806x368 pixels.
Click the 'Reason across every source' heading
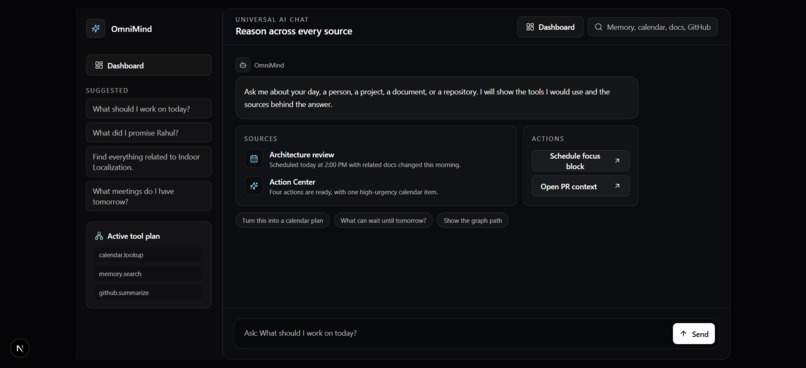pos(294,31)
